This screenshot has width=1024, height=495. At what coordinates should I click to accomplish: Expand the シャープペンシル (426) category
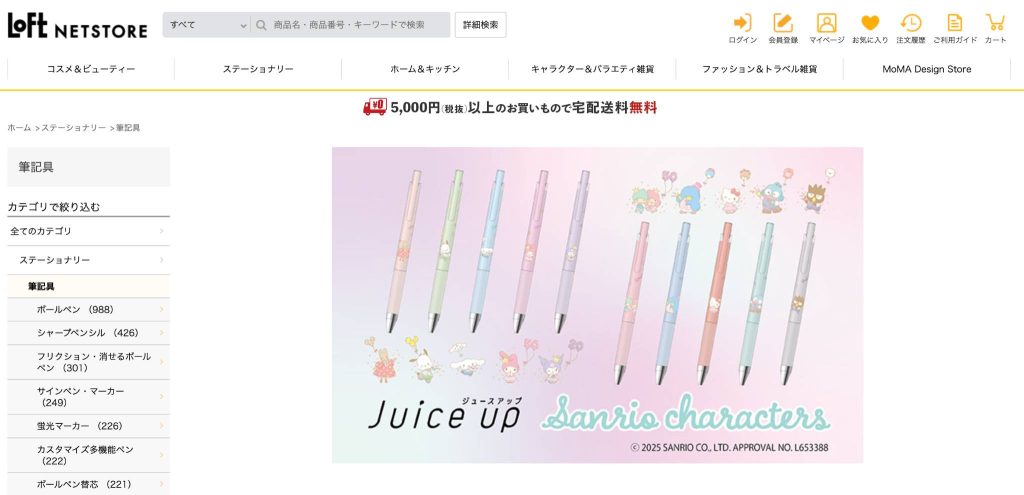coord(88,333)
